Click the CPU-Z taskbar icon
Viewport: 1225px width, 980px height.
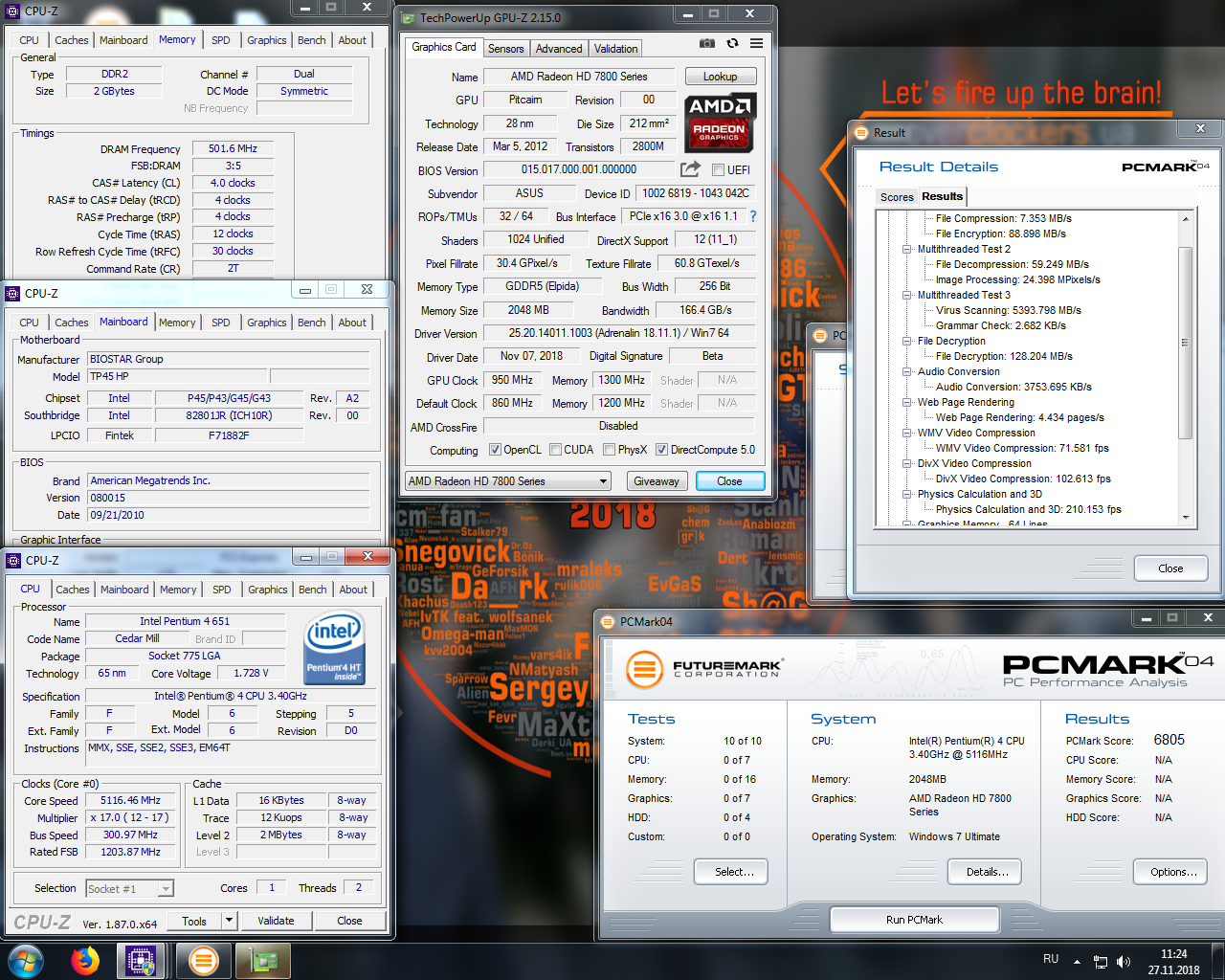tap(142, 961)
